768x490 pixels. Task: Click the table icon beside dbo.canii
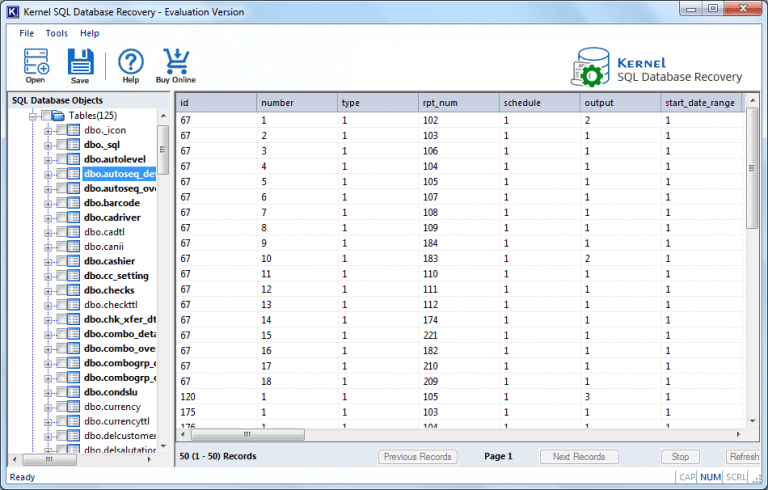click(x=73, y=246)
